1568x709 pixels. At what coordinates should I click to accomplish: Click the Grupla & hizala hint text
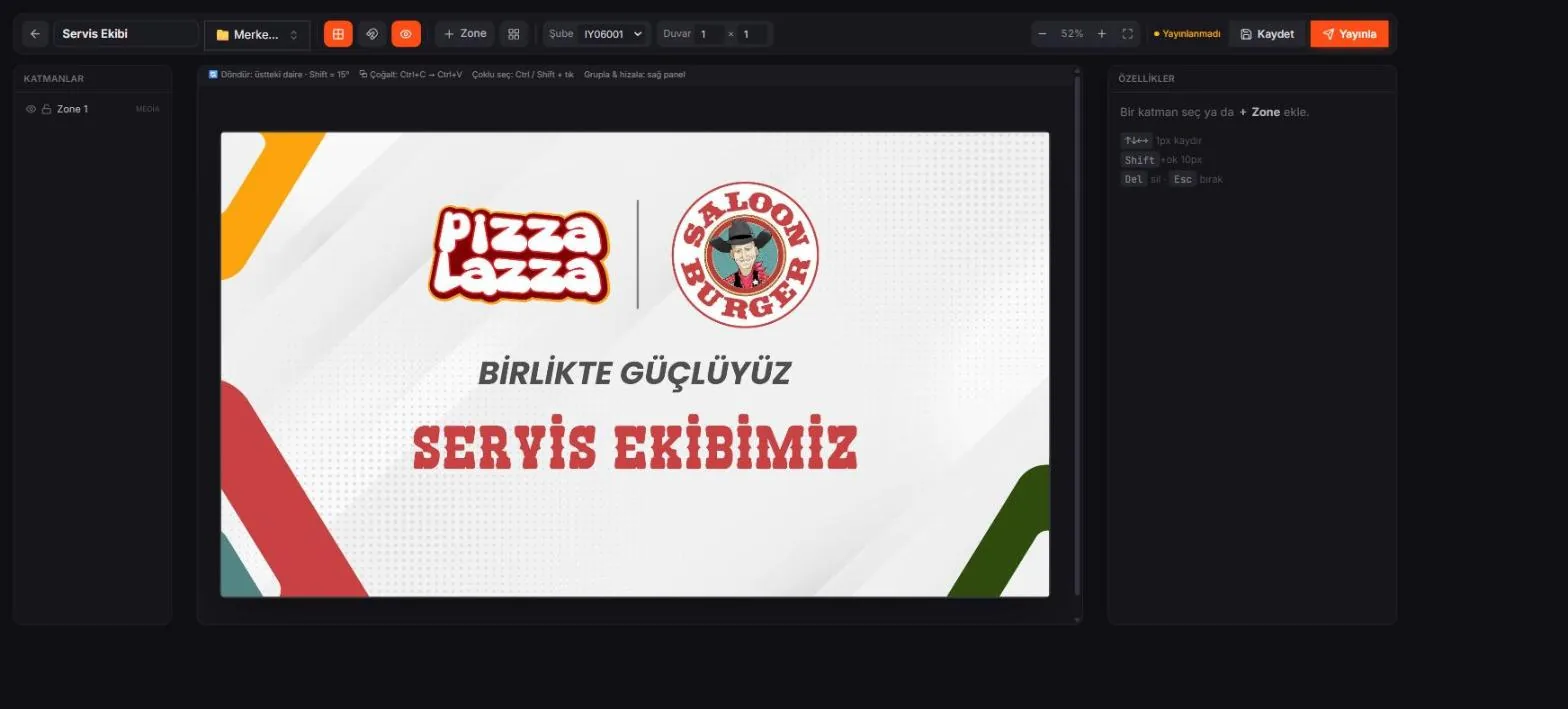[x=635, y=75]
